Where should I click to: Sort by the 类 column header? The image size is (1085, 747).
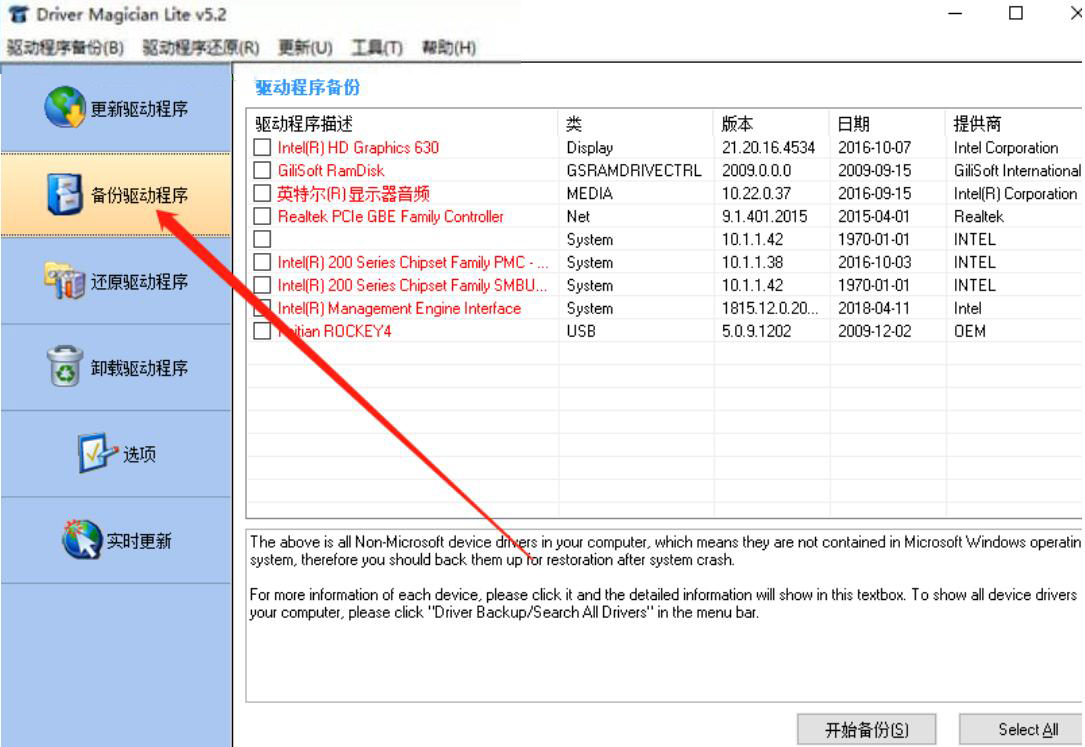(x=637, y=124)
